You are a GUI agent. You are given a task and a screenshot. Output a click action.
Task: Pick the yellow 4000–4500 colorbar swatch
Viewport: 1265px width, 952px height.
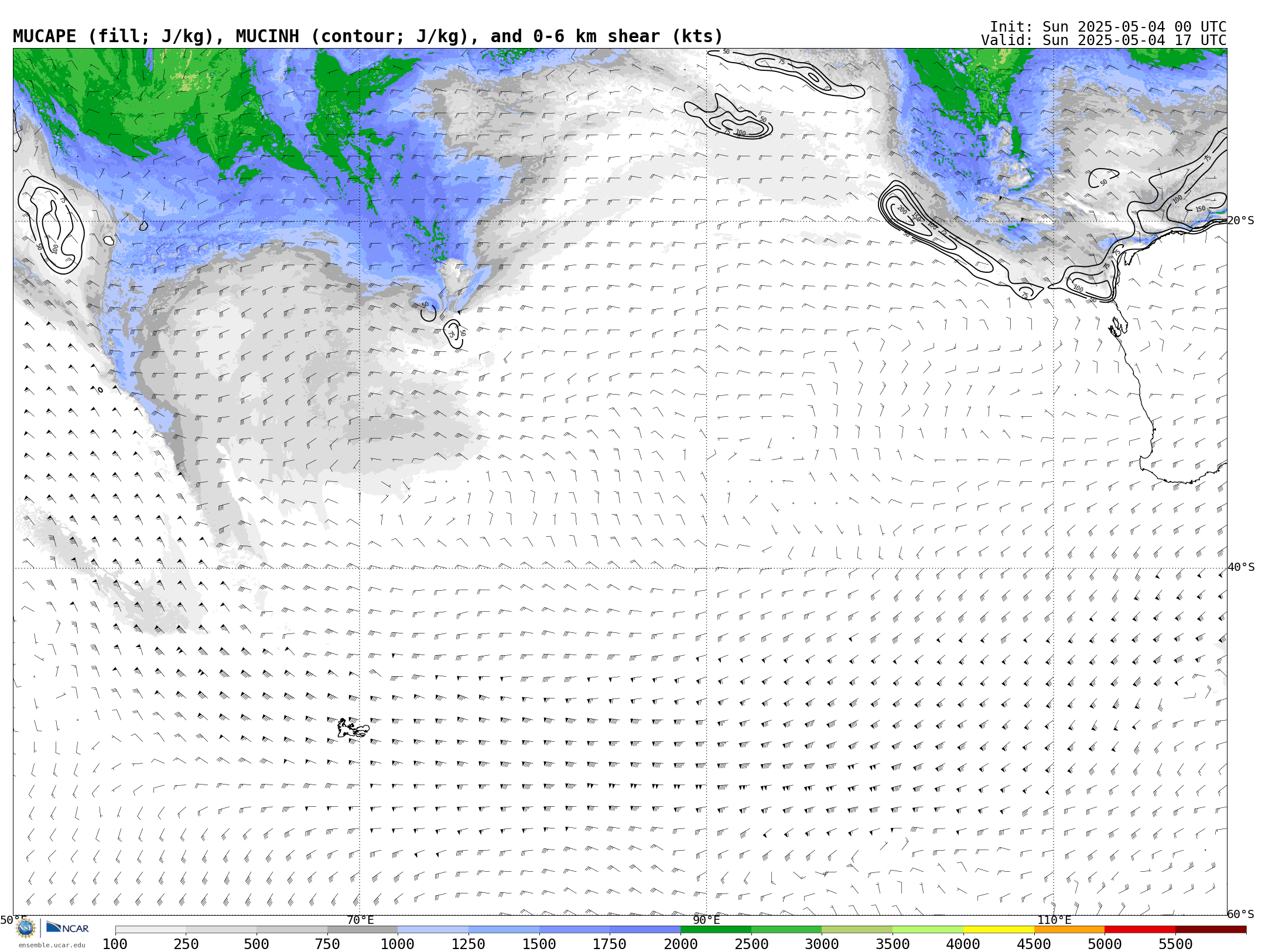tap(999, 930)
